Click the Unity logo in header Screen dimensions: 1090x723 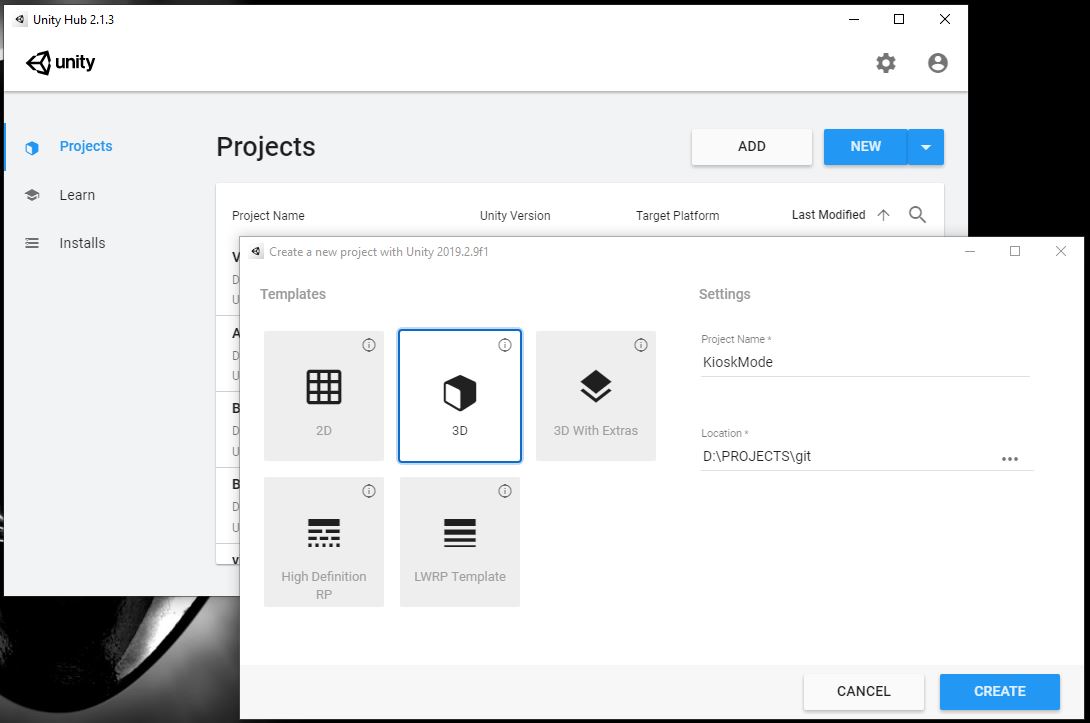pyautogui.click(x=60, y=63)
